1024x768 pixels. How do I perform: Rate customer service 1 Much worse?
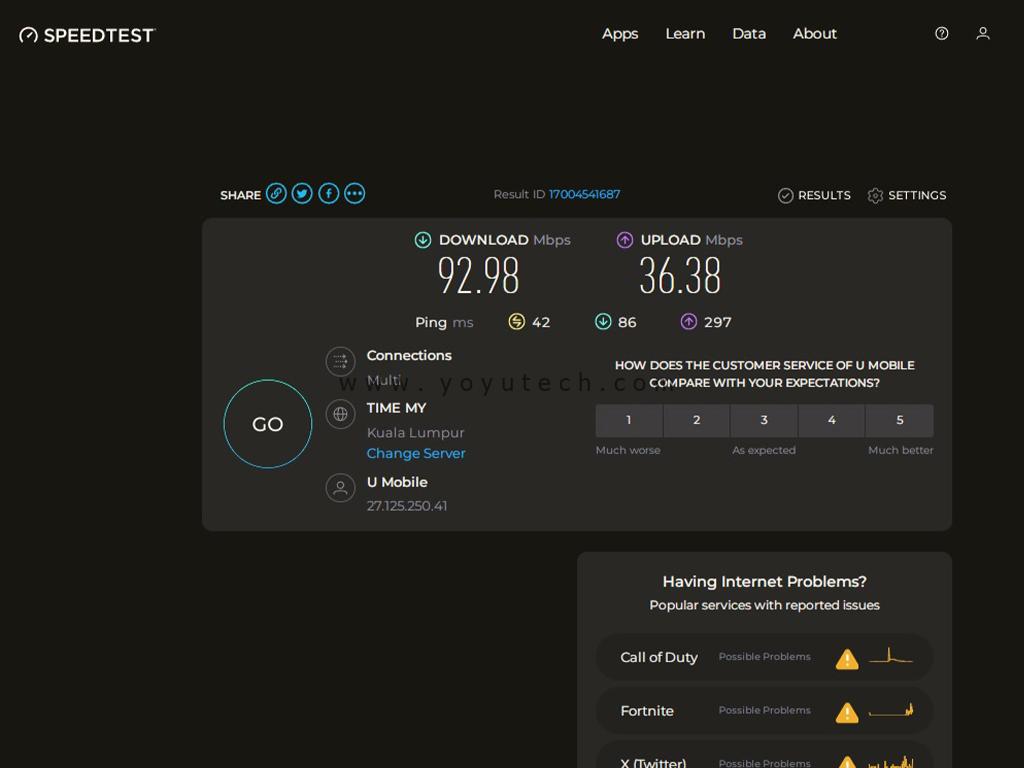629,420
